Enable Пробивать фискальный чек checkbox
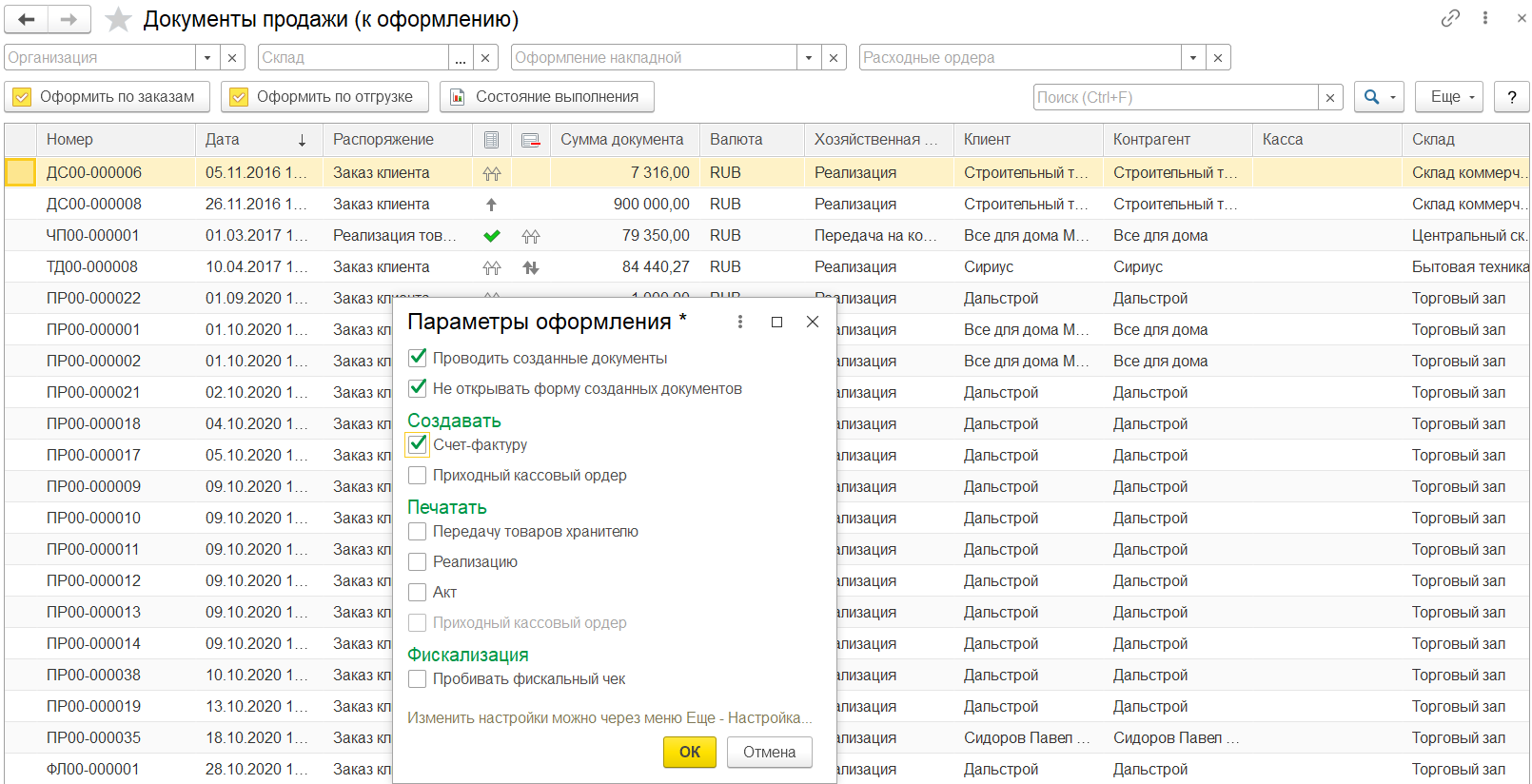This screenshot has width=1532, height=784. click(x=417, y=678)
